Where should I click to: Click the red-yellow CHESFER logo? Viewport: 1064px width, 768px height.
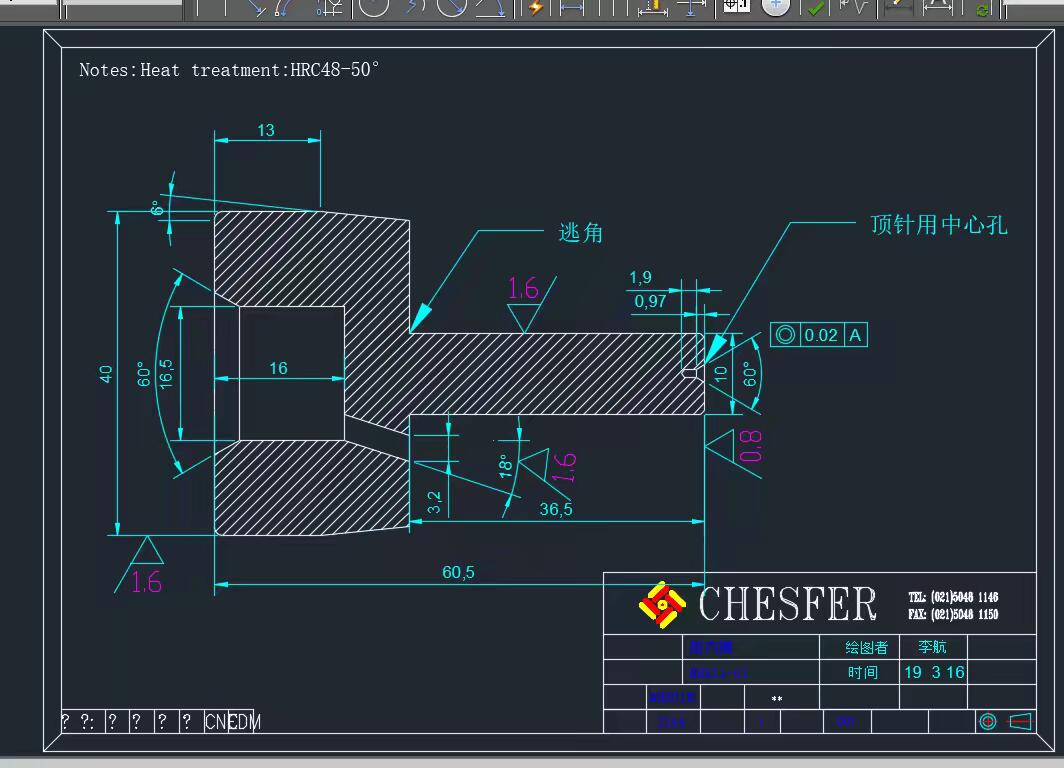coord(662,604)
